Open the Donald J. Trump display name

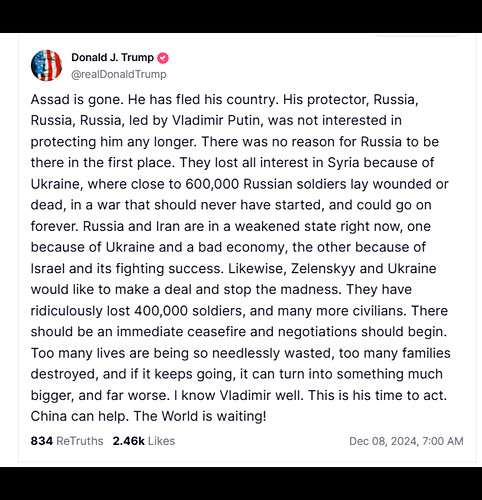[112, 58]
